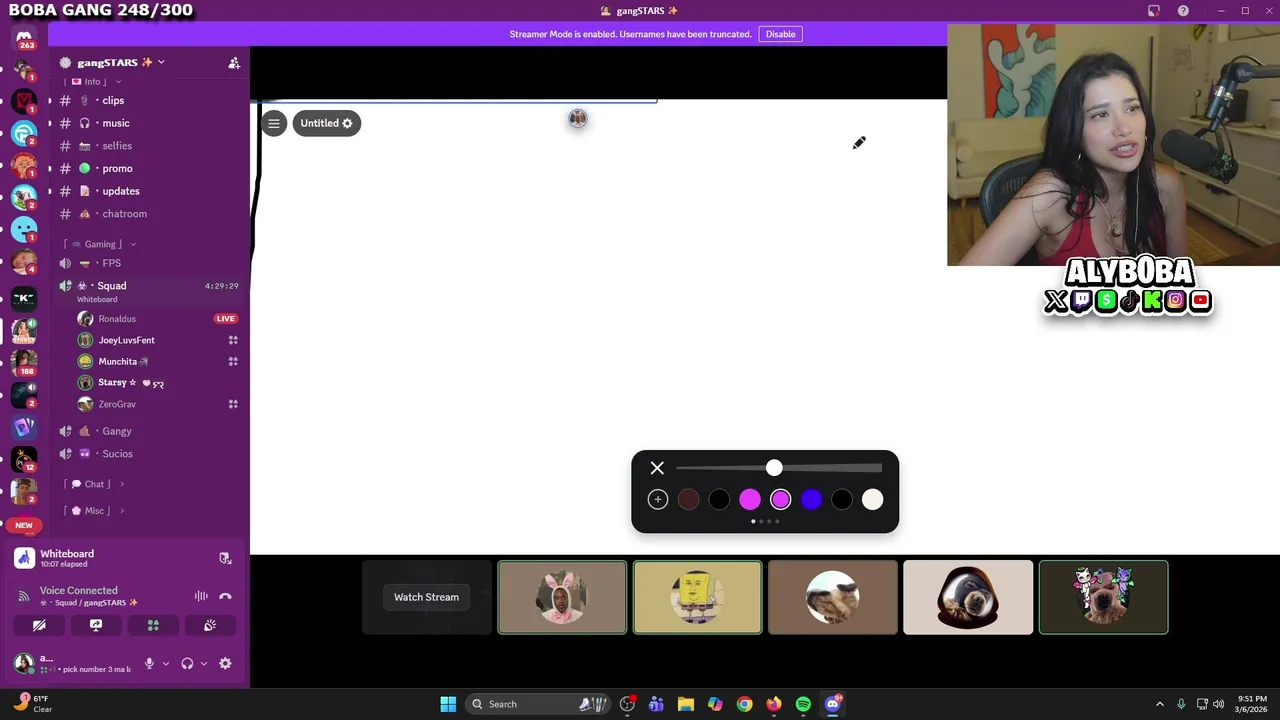1280x720 pixels.
Task: Add a custom color with the plus button
Action: (x=658, y=499)
